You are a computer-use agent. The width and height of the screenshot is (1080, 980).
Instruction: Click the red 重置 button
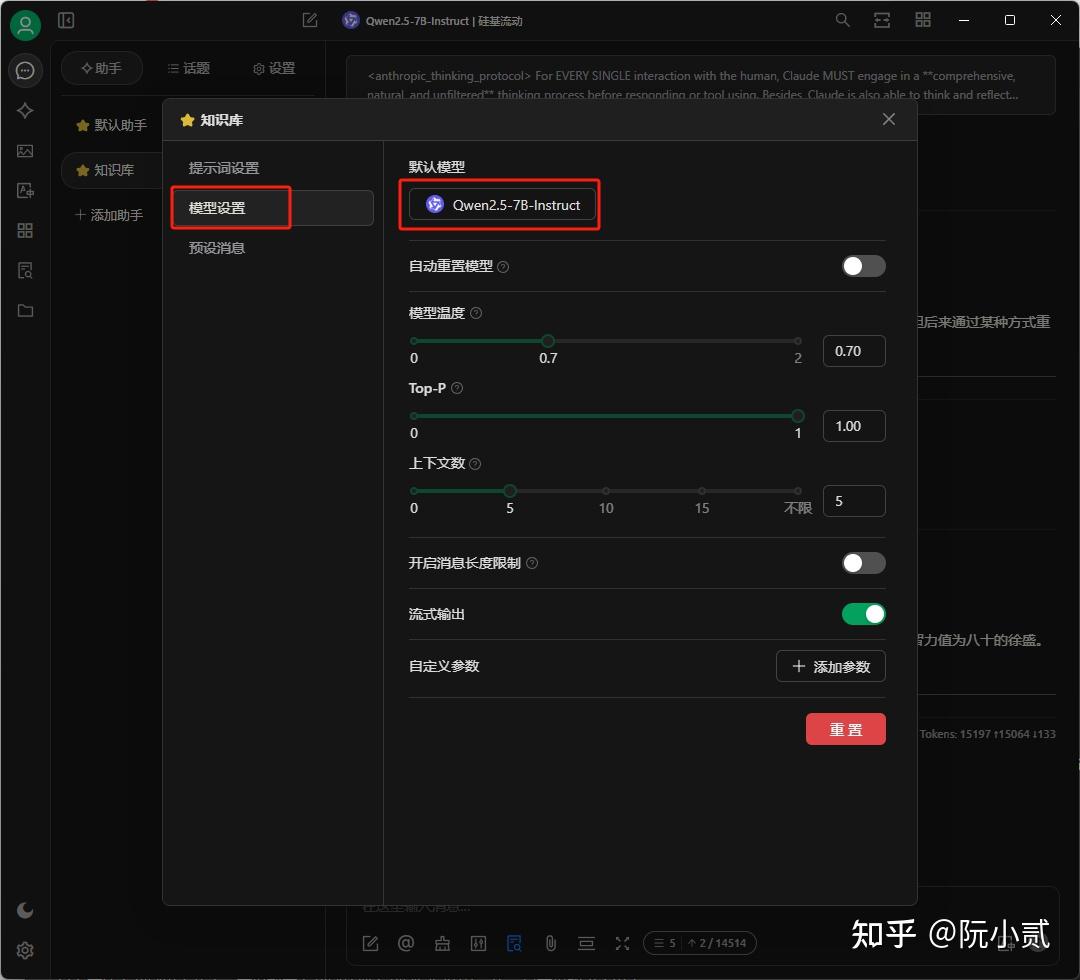point(846,729)
